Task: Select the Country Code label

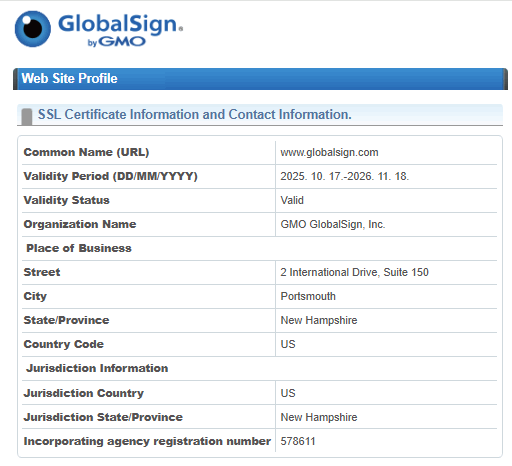Action: coord(63,344)
